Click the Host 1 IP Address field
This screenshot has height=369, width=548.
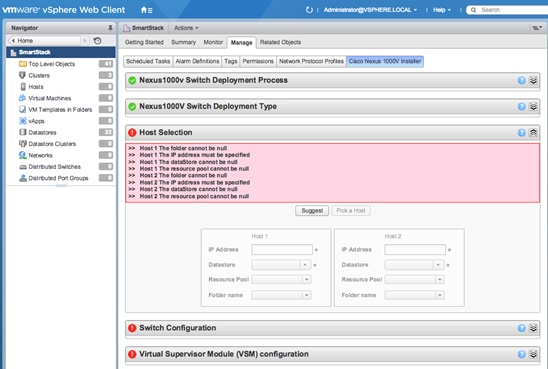282,250
